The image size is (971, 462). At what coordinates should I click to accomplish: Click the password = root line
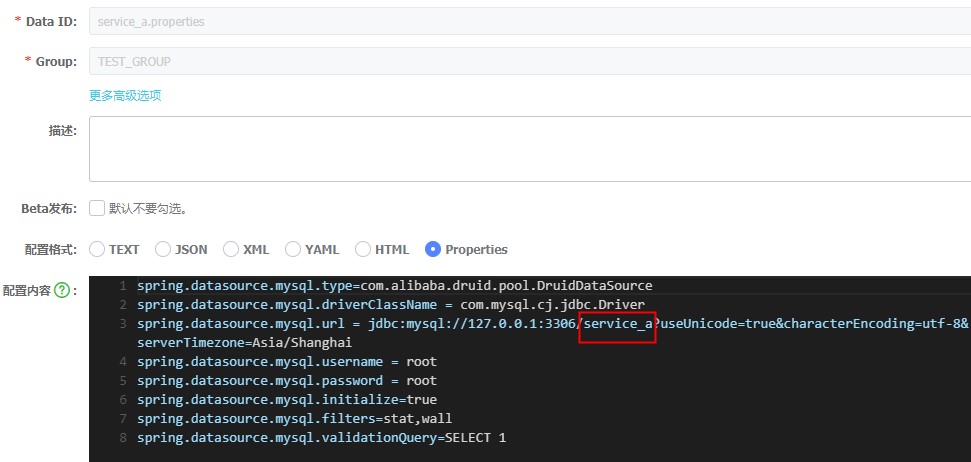tap(287, 380)
